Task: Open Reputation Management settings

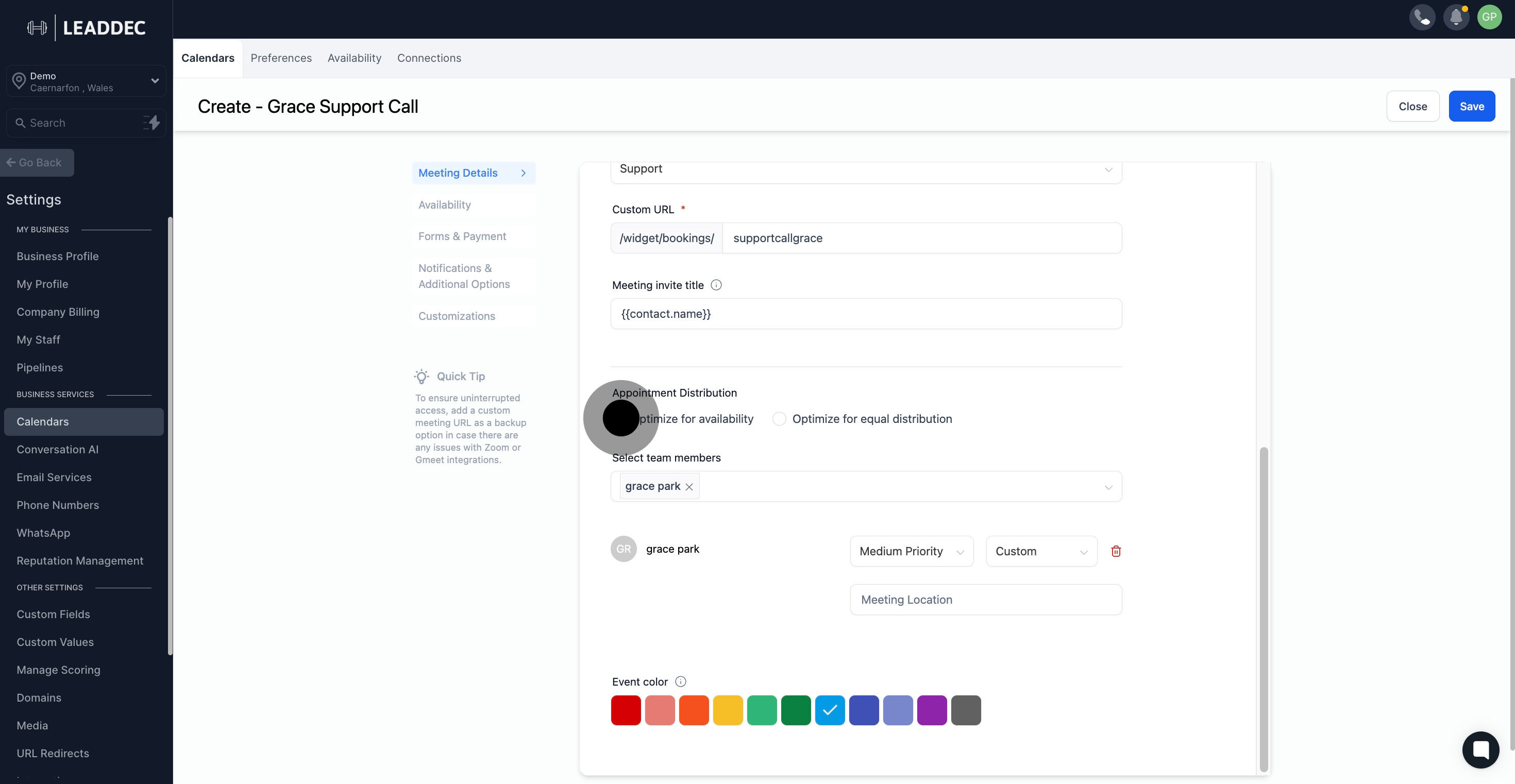Action: pyautogui.click(x=80, y=560)
